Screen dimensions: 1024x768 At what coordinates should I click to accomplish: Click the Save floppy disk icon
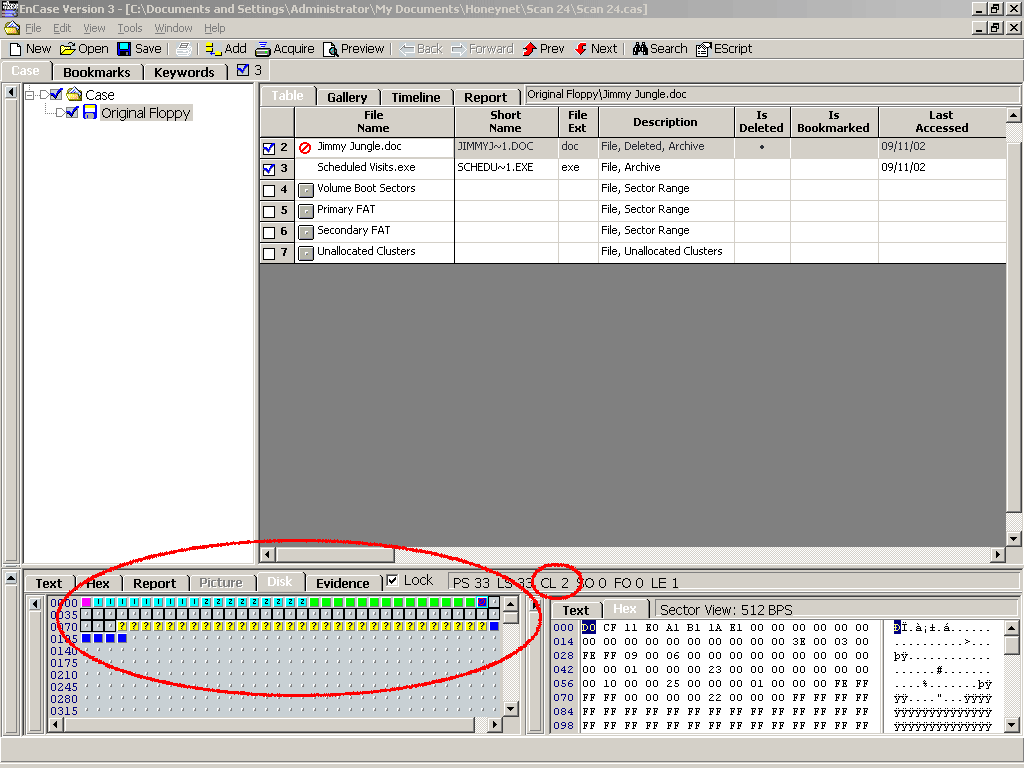pos(124,49)
